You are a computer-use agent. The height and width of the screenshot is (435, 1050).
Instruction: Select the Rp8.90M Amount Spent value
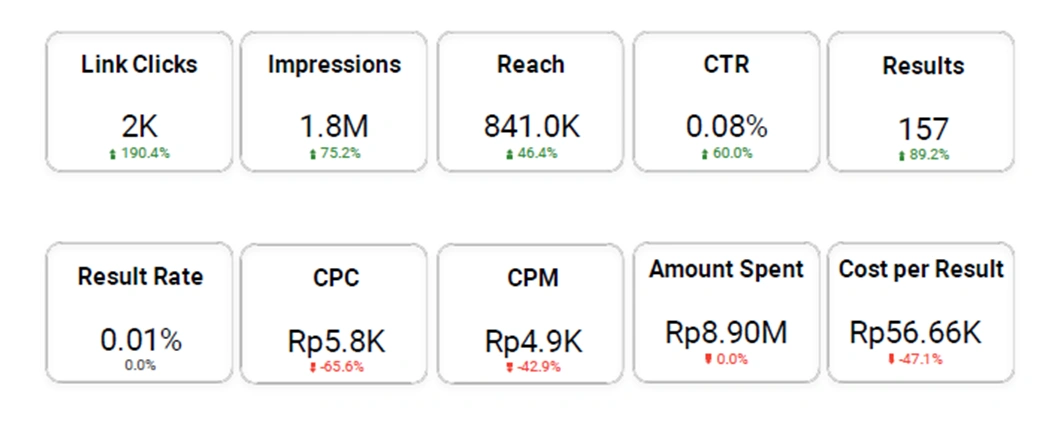coord(726,333)
